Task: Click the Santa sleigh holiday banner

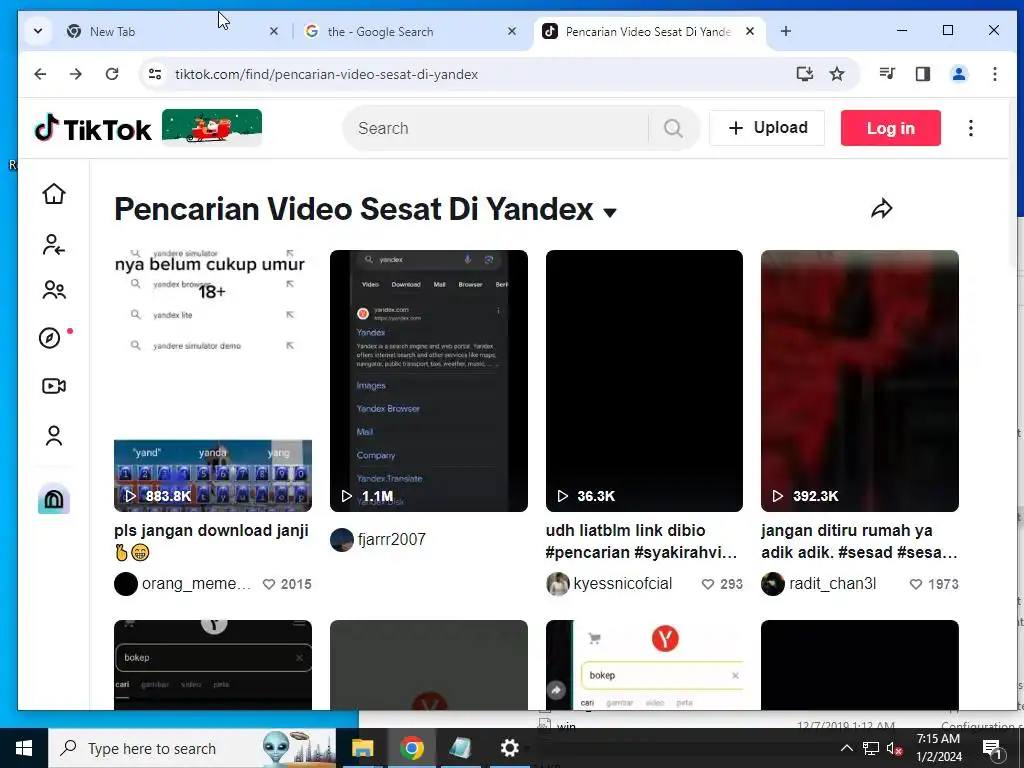Action: pyautogui.click(x=212, y=127)
